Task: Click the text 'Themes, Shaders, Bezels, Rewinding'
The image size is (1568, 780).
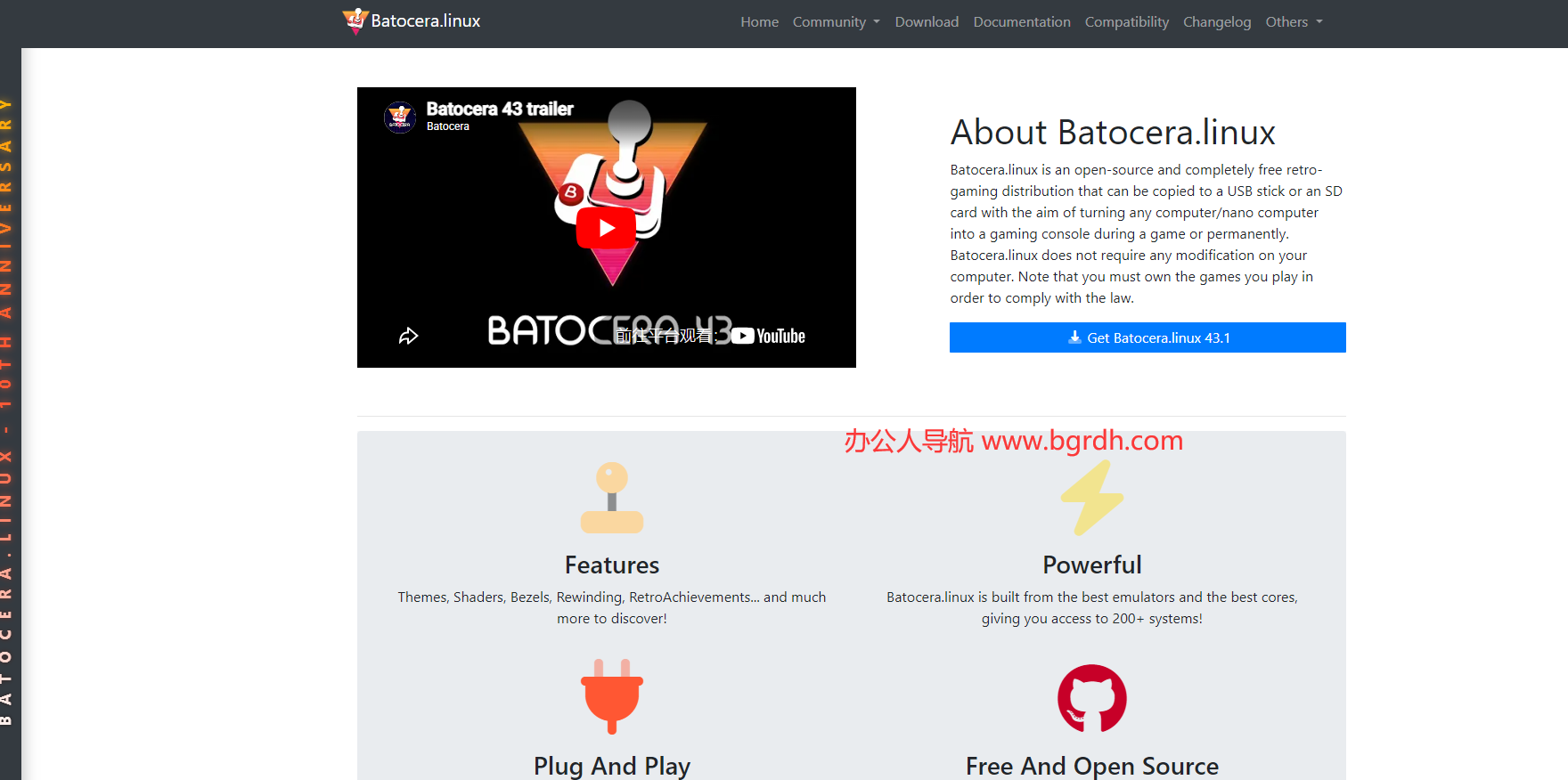Action: coord(510,597)
